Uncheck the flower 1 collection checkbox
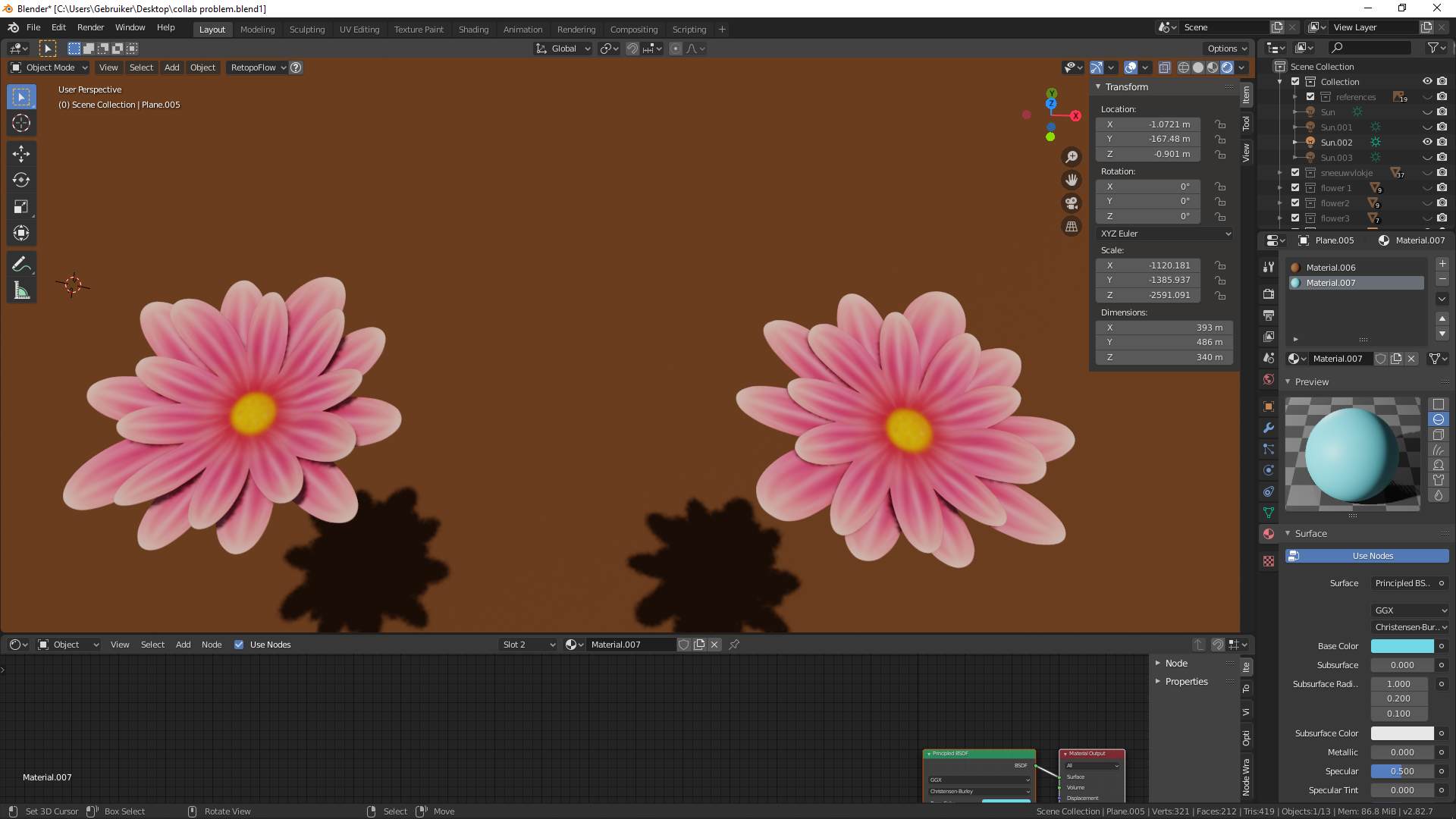The width and height of the screenshot is (1456, 819). 1295,188
